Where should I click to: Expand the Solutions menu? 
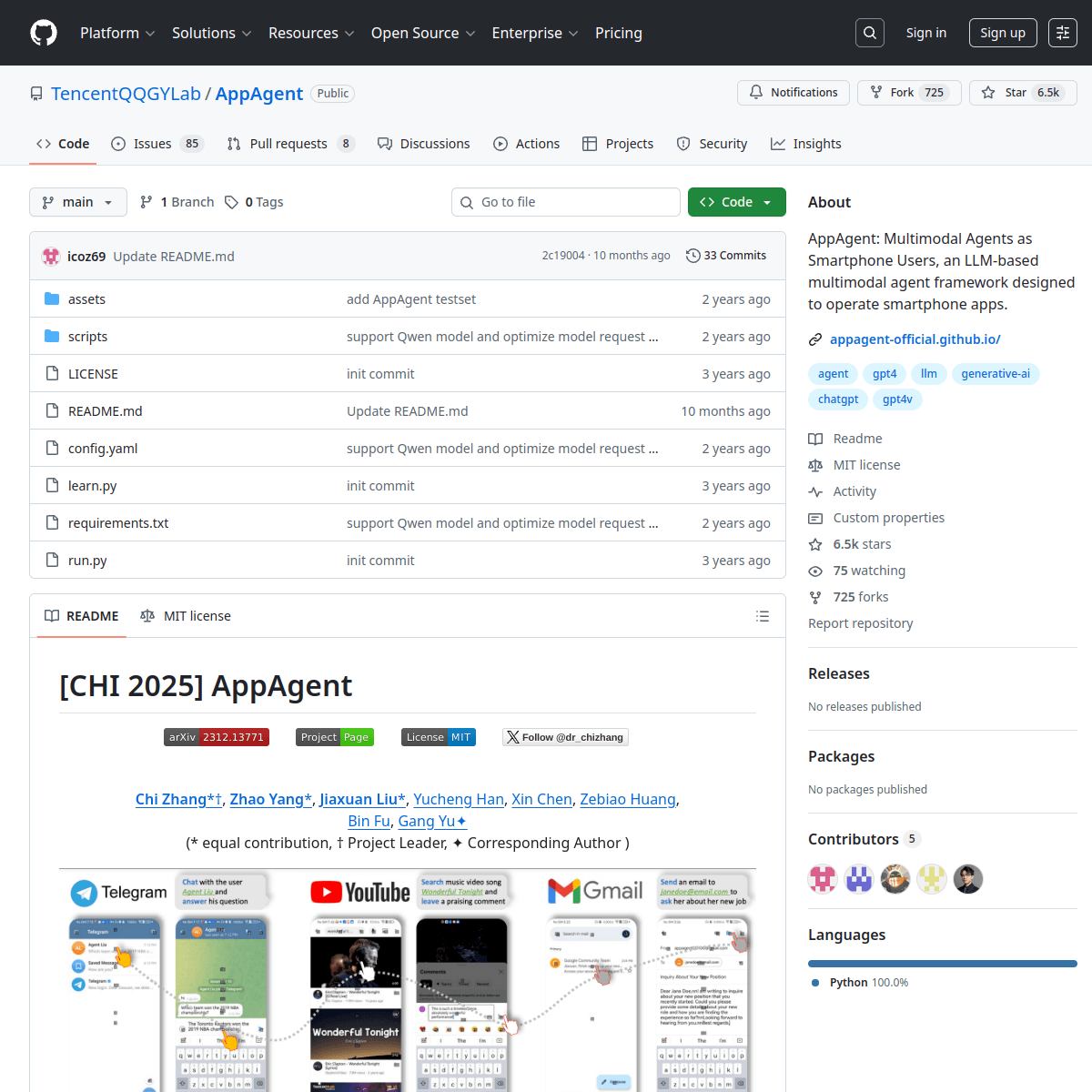211,33
